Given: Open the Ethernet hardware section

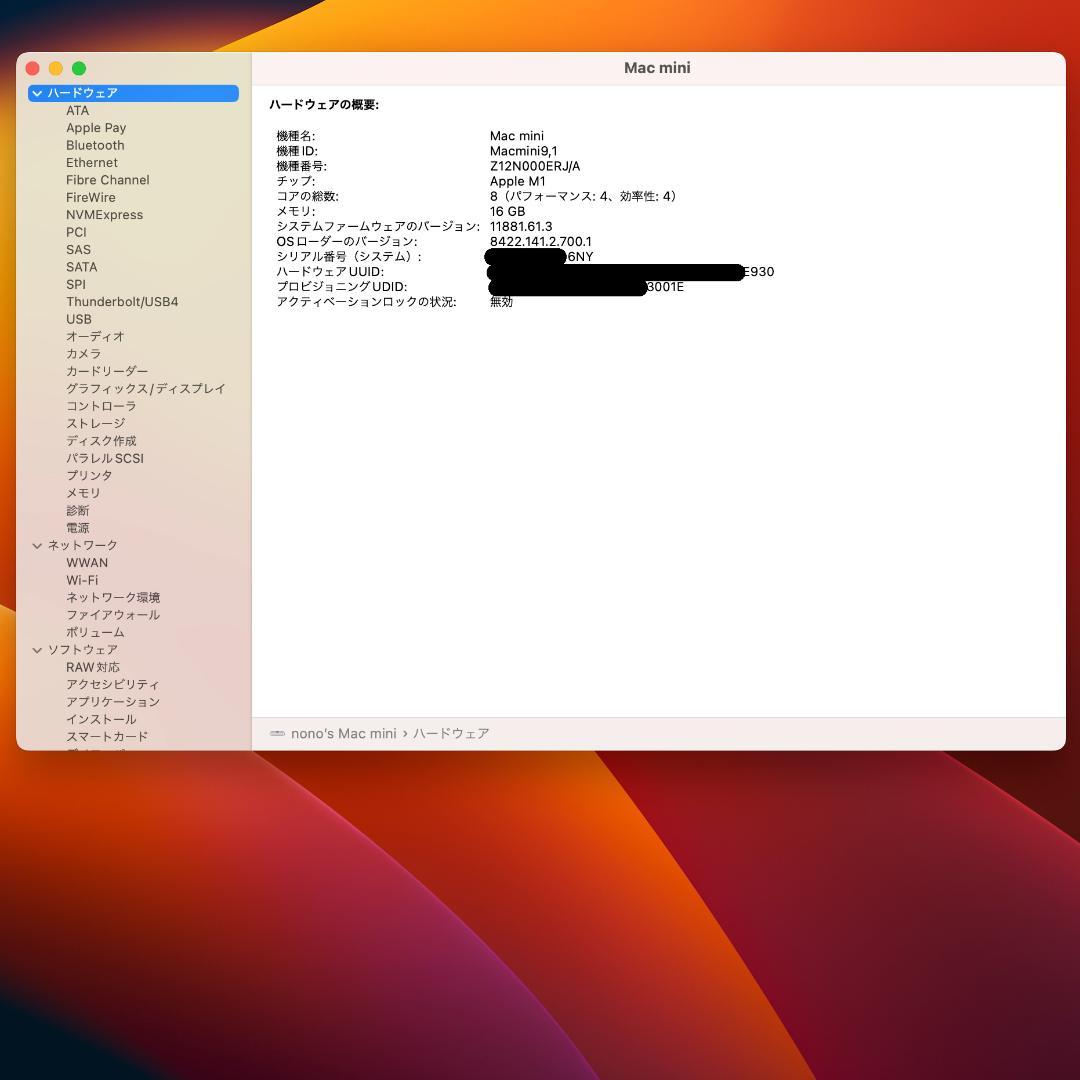Looking at the screenshot, I should coord(91,162).
